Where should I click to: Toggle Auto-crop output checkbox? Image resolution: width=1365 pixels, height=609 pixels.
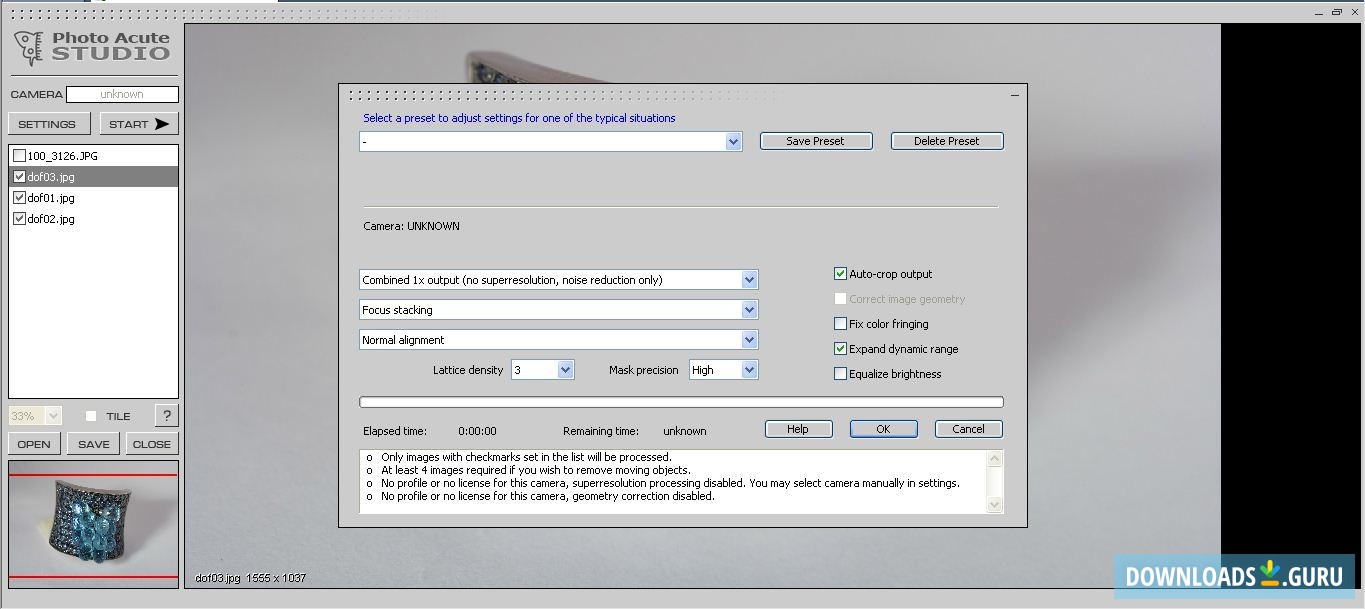click(x=841, y=274)
